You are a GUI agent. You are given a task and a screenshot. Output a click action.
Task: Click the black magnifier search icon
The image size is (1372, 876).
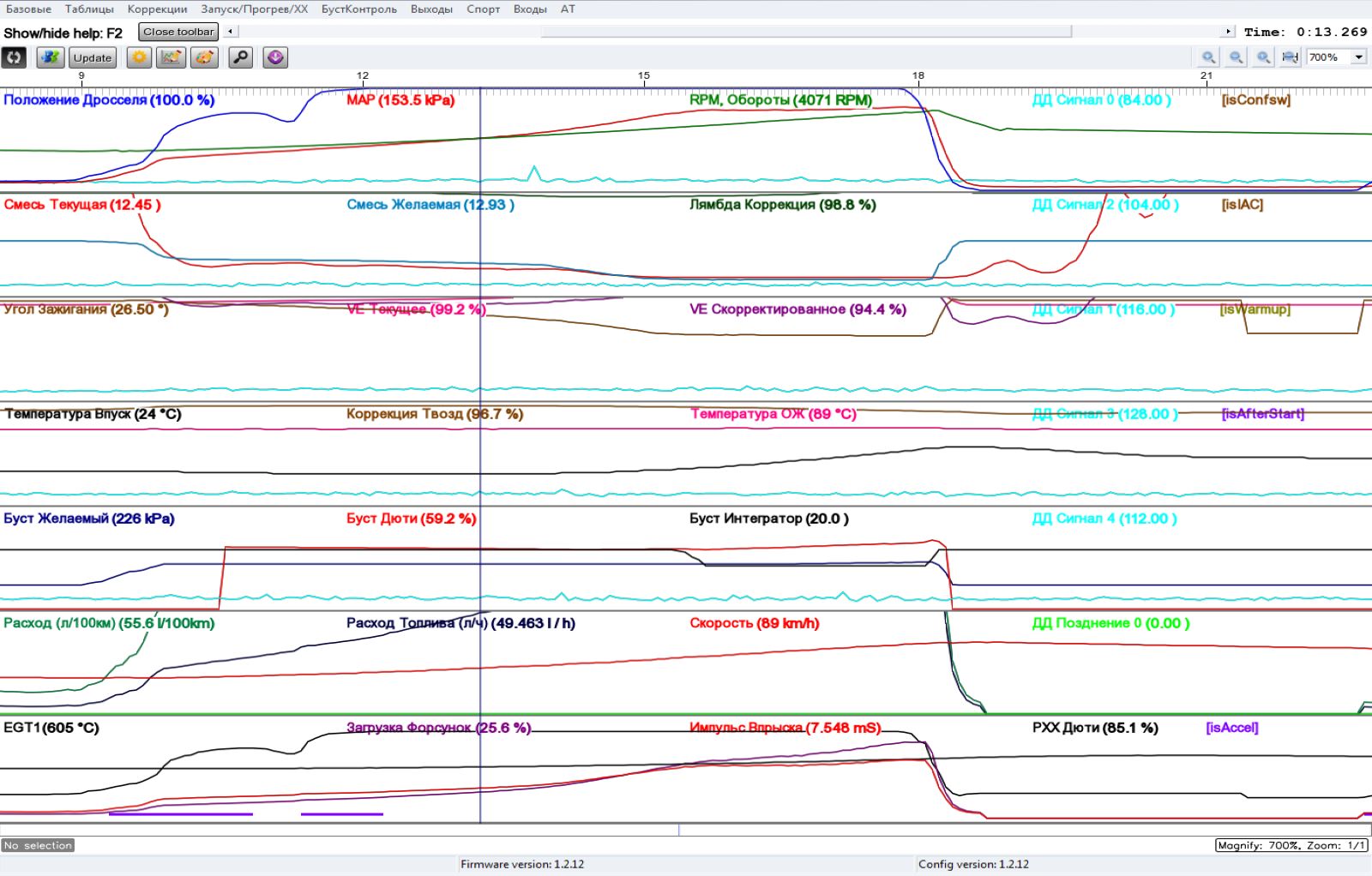pyautogui.click(x=241, y=57)
